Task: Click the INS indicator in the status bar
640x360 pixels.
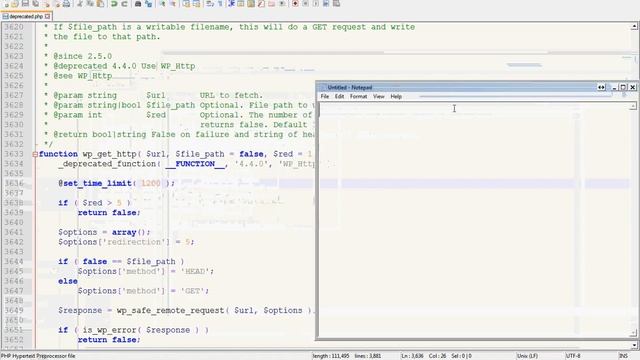Action: (623, 356)
